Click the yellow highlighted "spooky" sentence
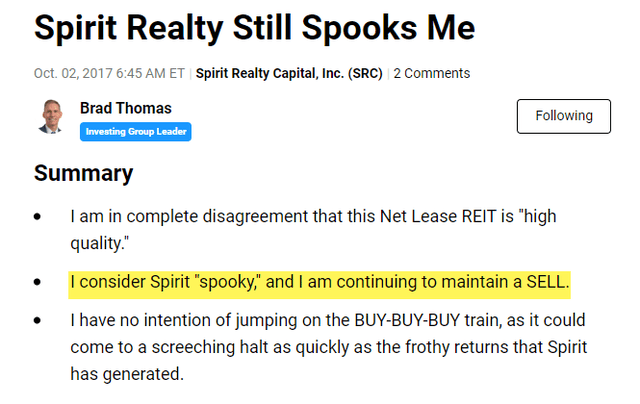 [319, 283]
